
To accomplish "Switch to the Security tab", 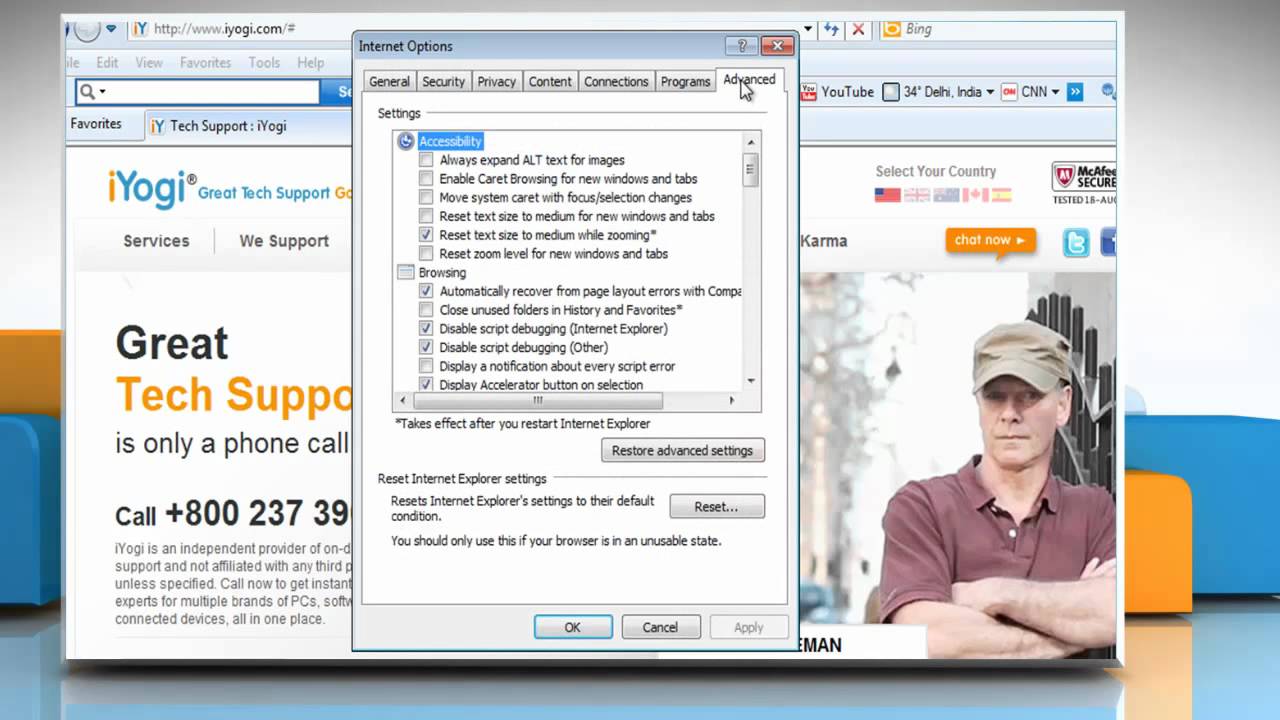I will pyautogui.click(x=443, y=82).
